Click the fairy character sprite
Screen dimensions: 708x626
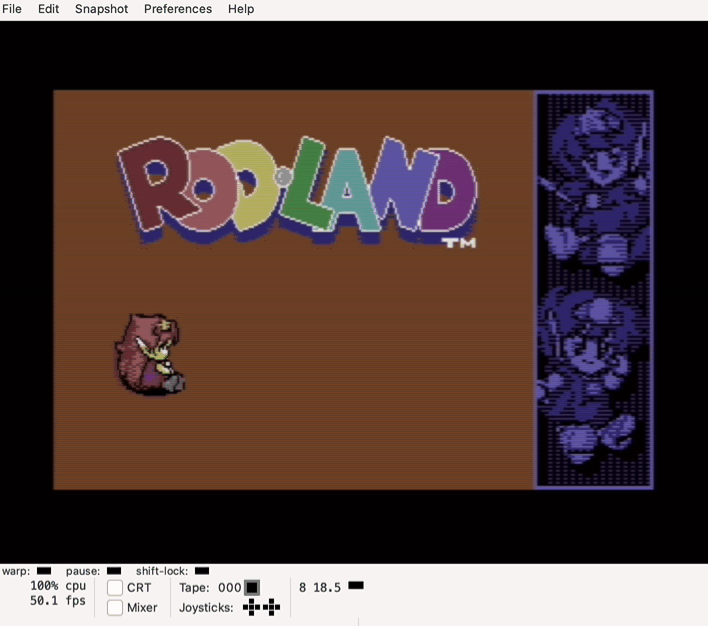[150, 354]
